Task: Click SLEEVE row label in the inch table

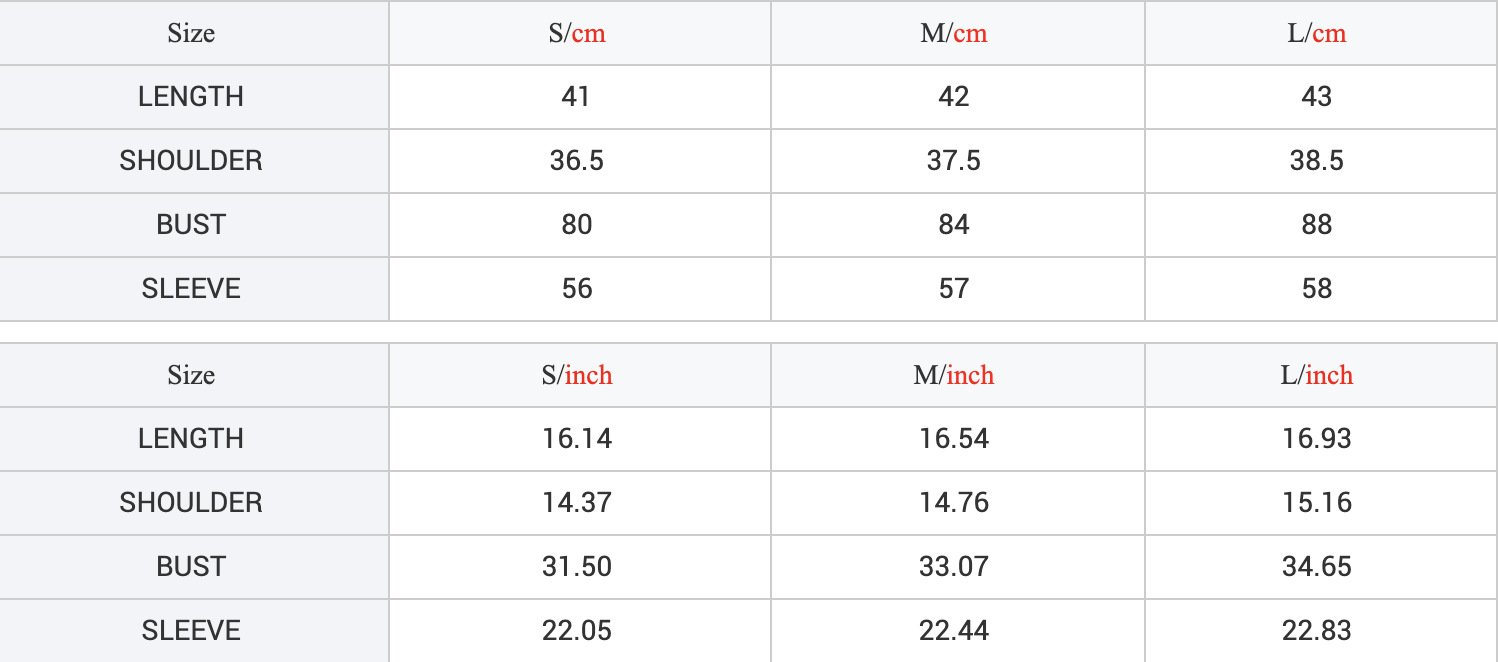Action: pos(191,630)
